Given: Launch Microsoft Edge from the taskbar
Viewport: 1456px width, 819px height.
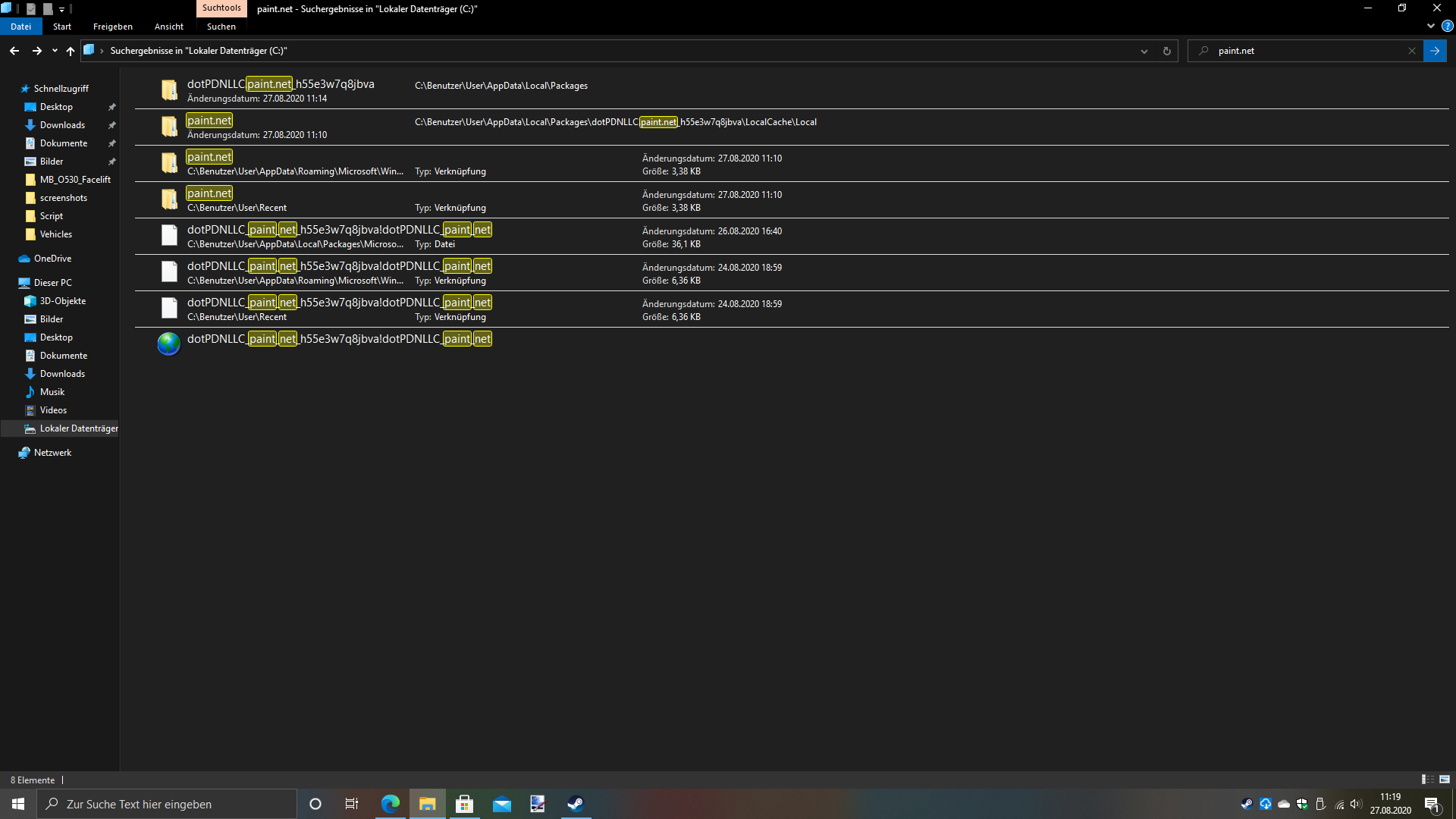Looking at the screenshot, I should click(x=391, y=804).
